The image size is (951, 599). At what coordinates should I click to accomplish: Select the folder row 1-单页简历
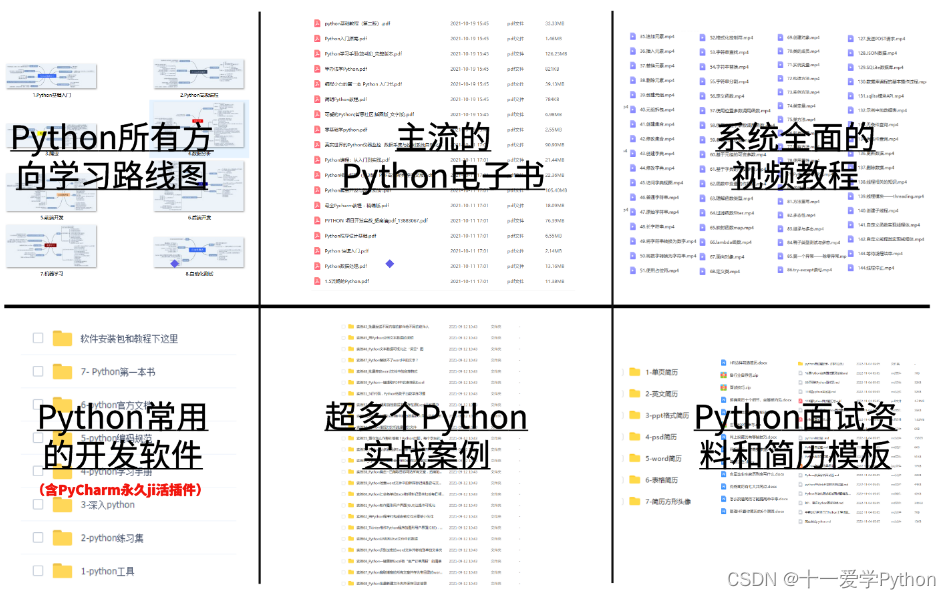(663, 371)
